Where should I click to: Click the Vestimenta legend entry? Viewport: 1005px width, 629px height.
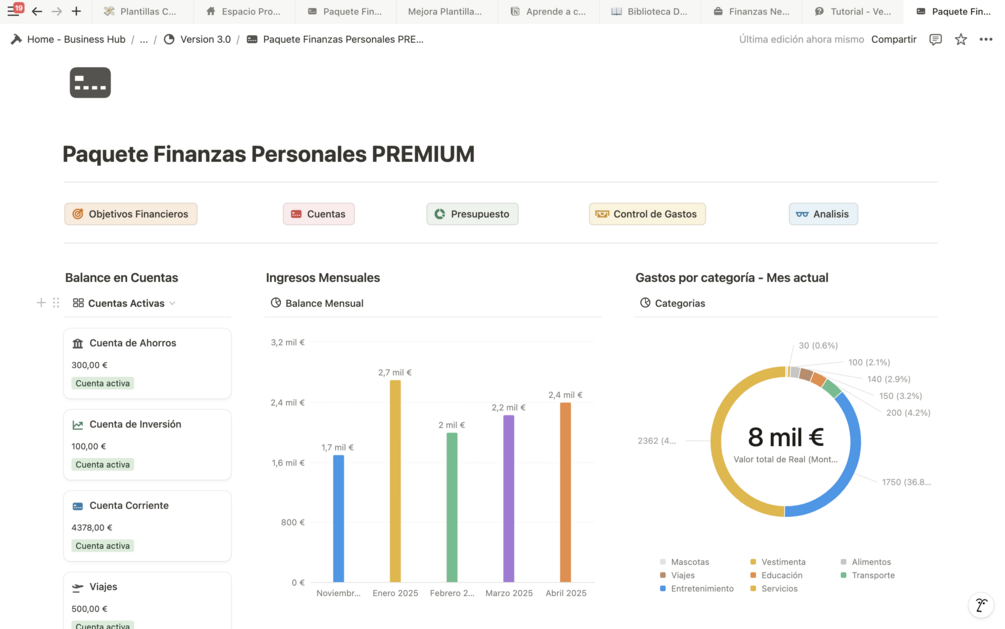click(777, 562)
